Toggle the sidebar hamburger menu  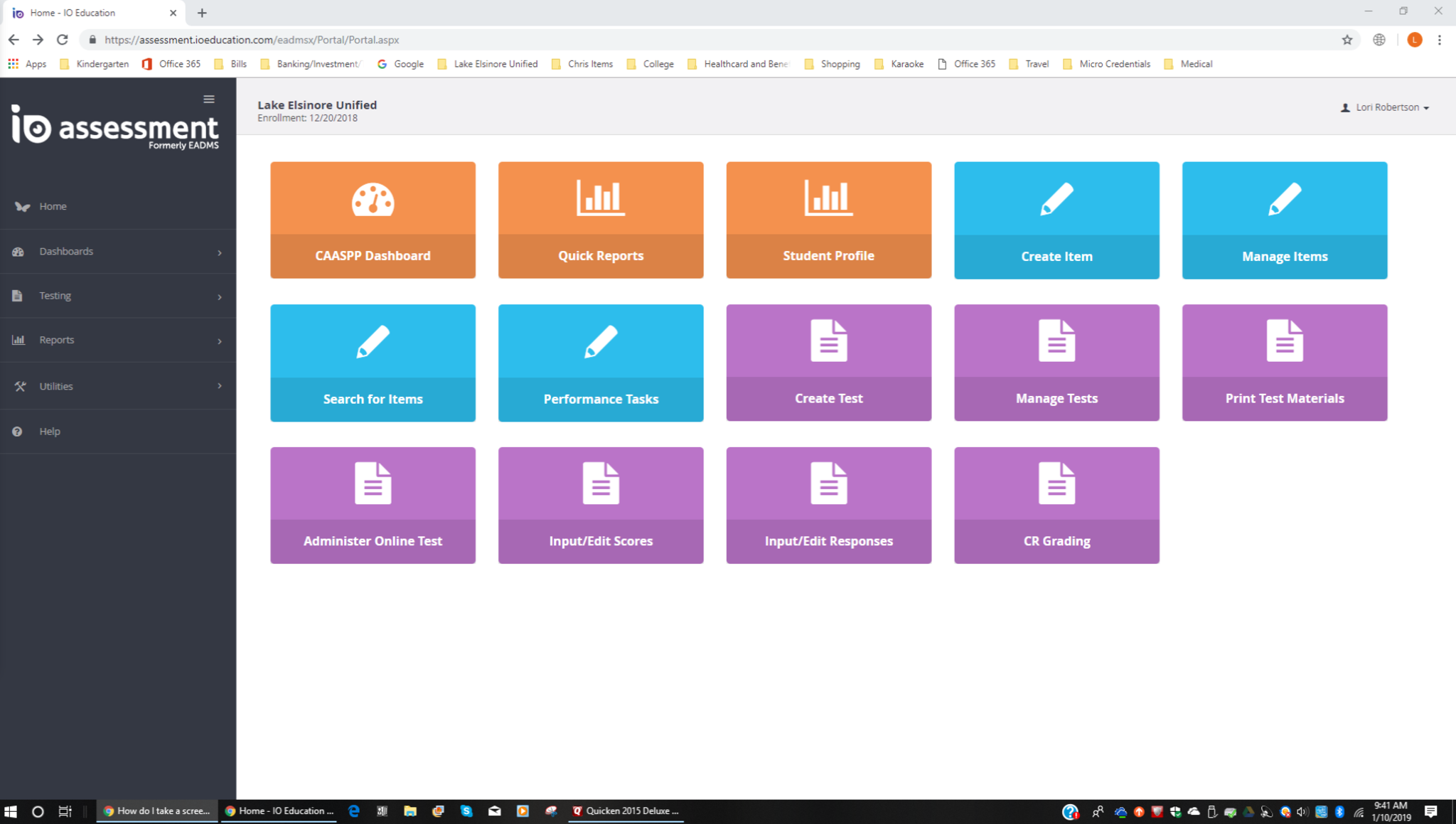[x=209, y=100]
